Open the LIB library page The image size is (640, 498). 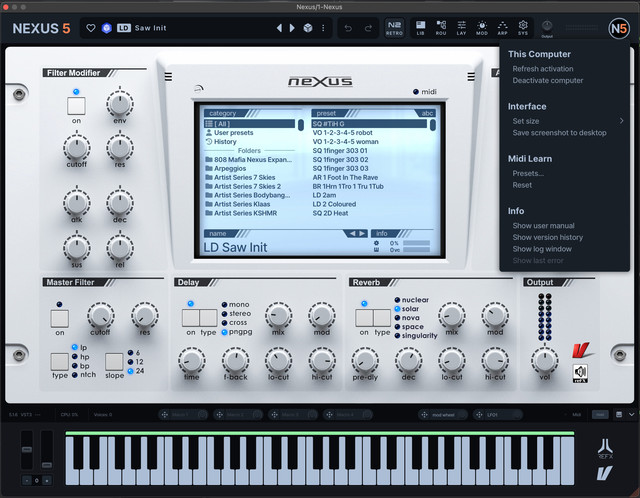420,28
